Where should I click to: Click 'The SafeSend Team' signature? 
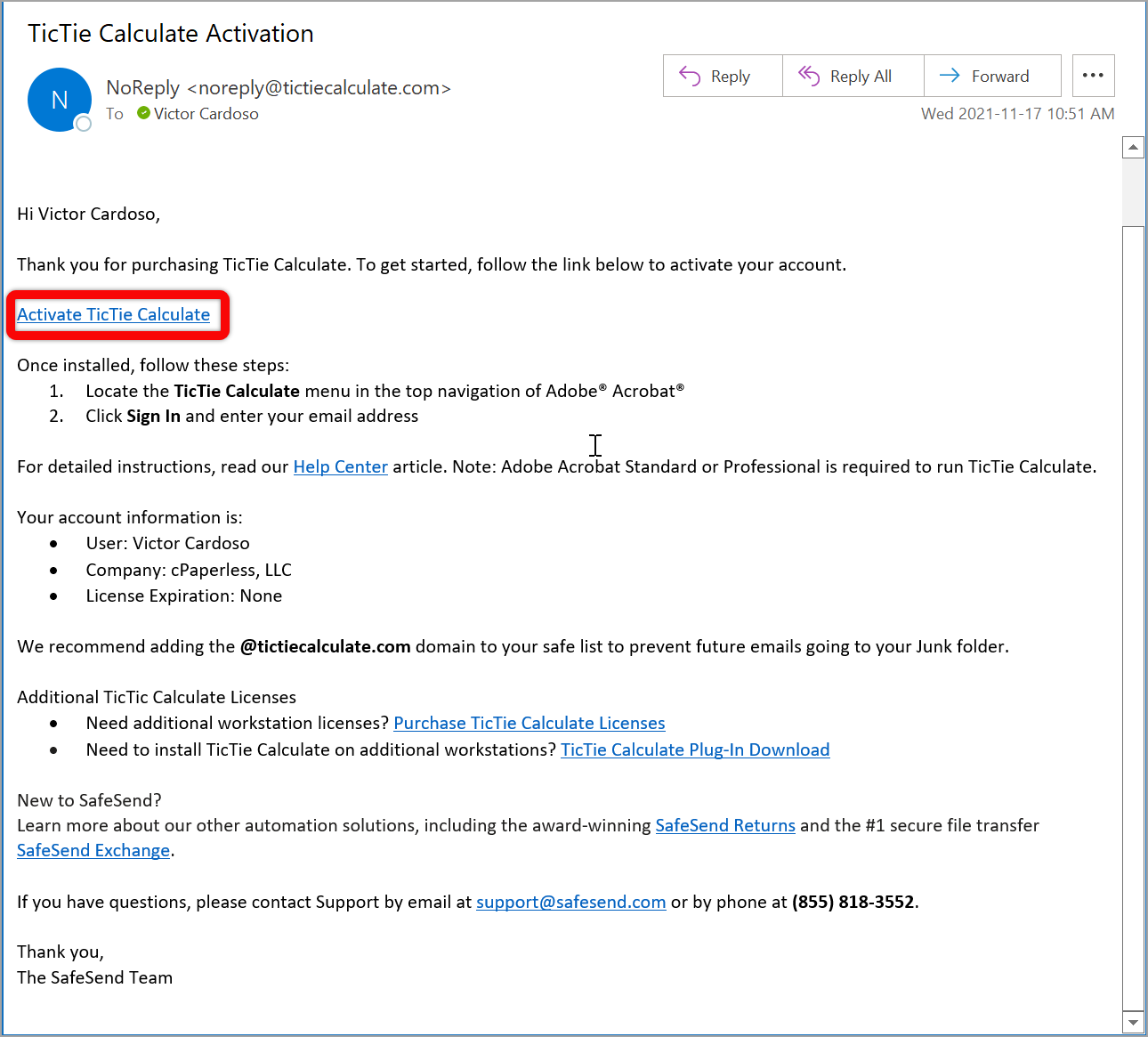(95, 977)
